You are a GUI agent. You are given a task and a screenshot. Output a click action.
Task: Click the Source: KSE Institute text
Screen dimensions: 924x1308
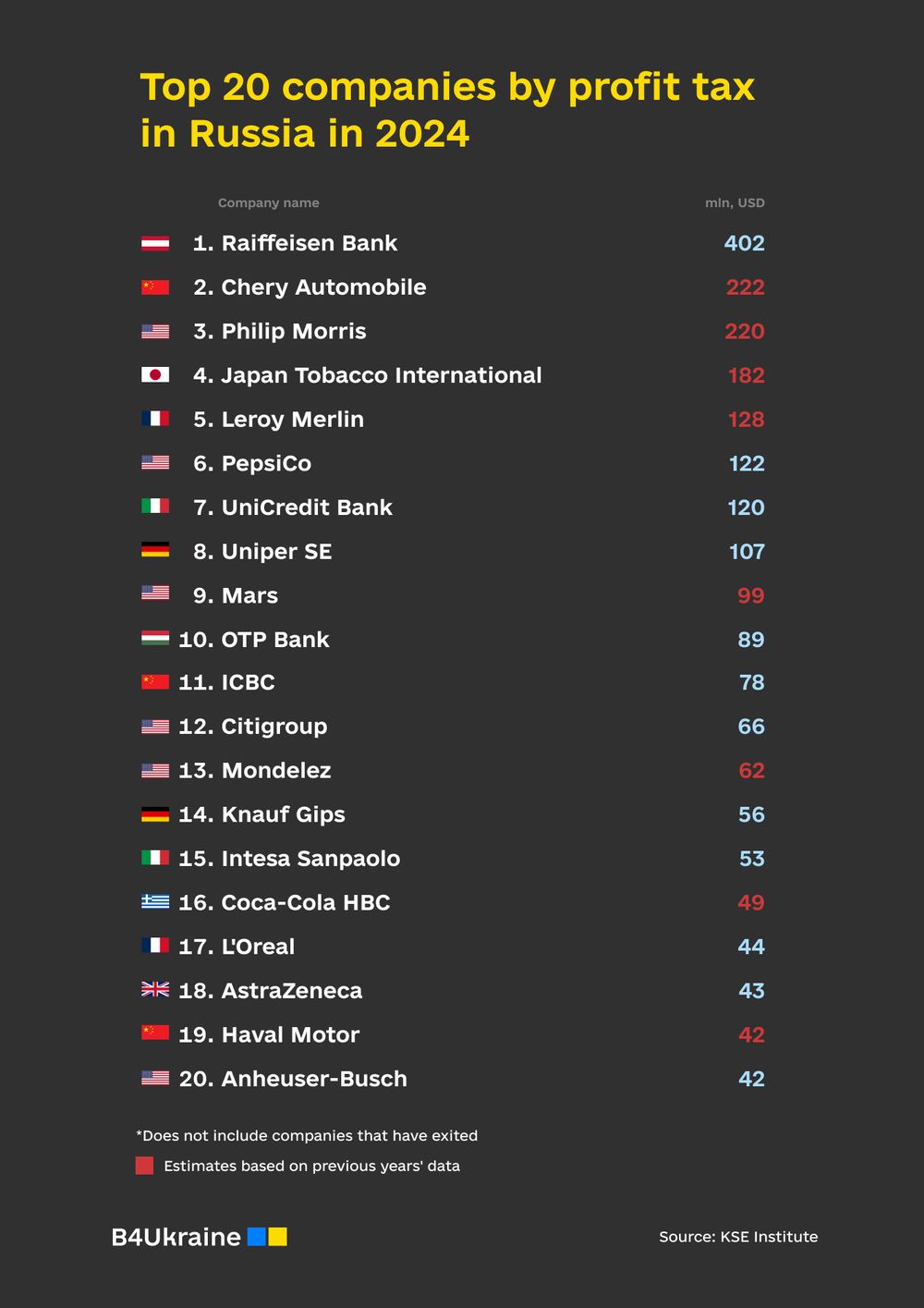[x=738, y=1237]
